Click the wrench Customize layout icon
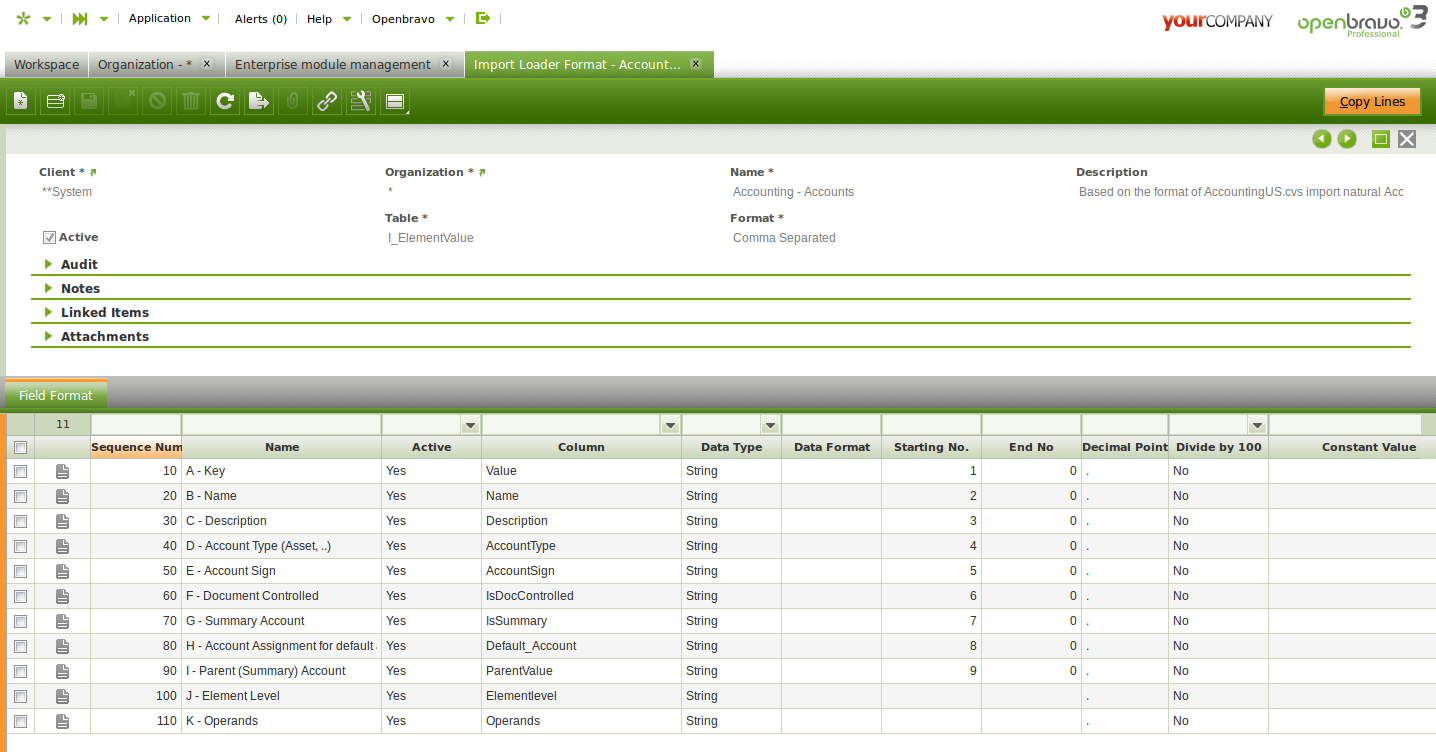 pyautogui.click(x=361, y=101)
